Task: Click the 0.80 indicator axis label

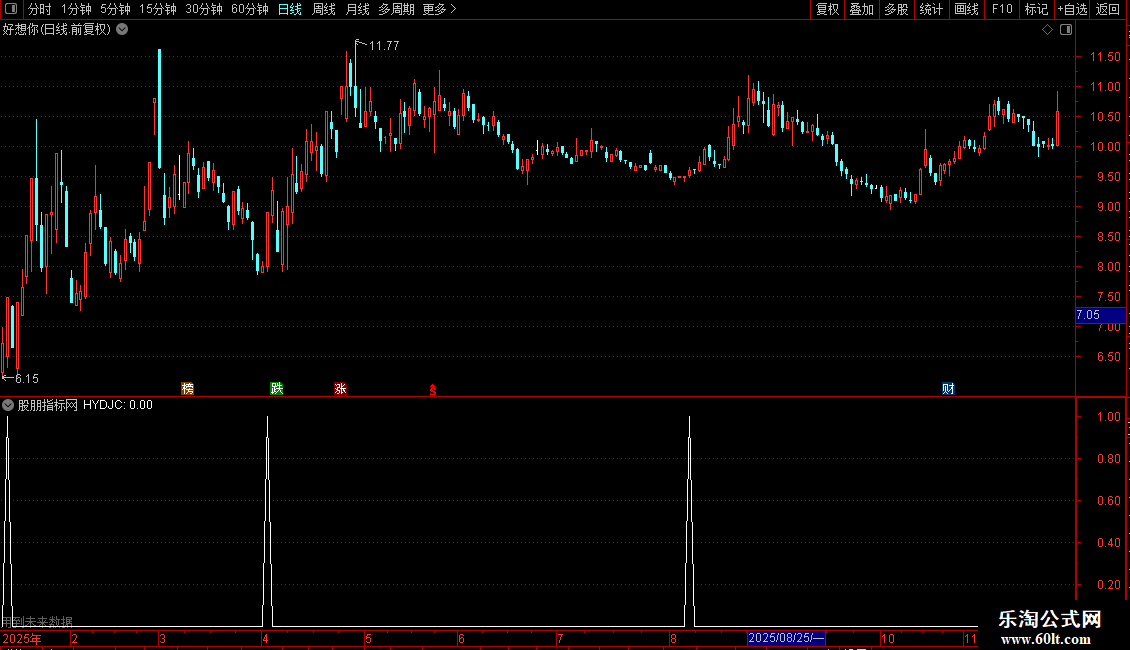Action: coord(1108,459)
